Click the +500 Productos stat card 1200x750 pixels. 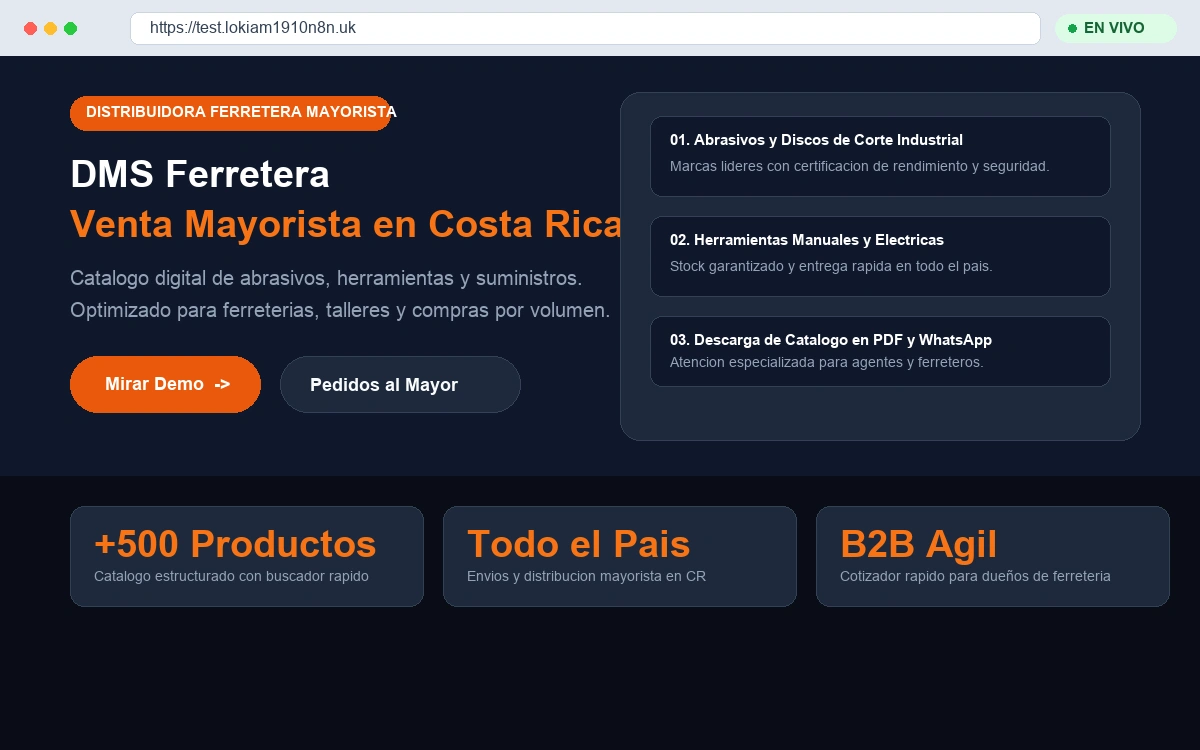click(x=247, y=556)
